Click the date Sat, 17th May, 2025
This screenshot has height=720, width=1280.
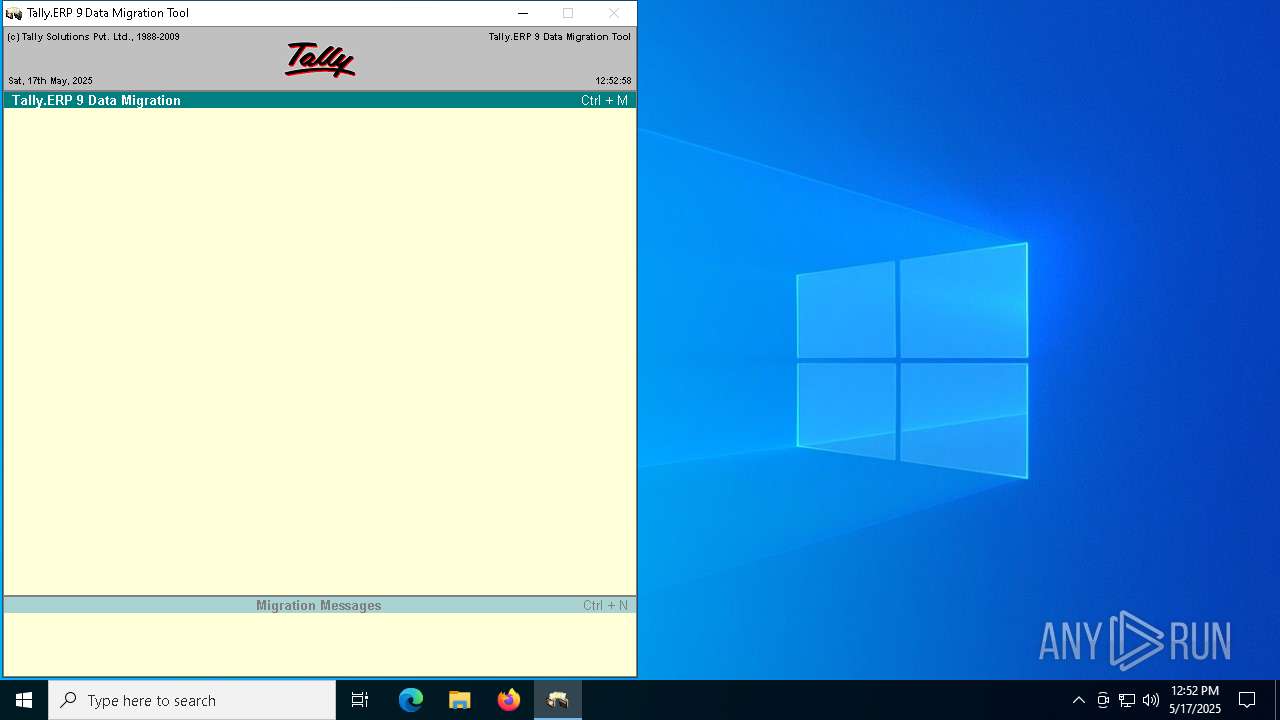point(50,81)
